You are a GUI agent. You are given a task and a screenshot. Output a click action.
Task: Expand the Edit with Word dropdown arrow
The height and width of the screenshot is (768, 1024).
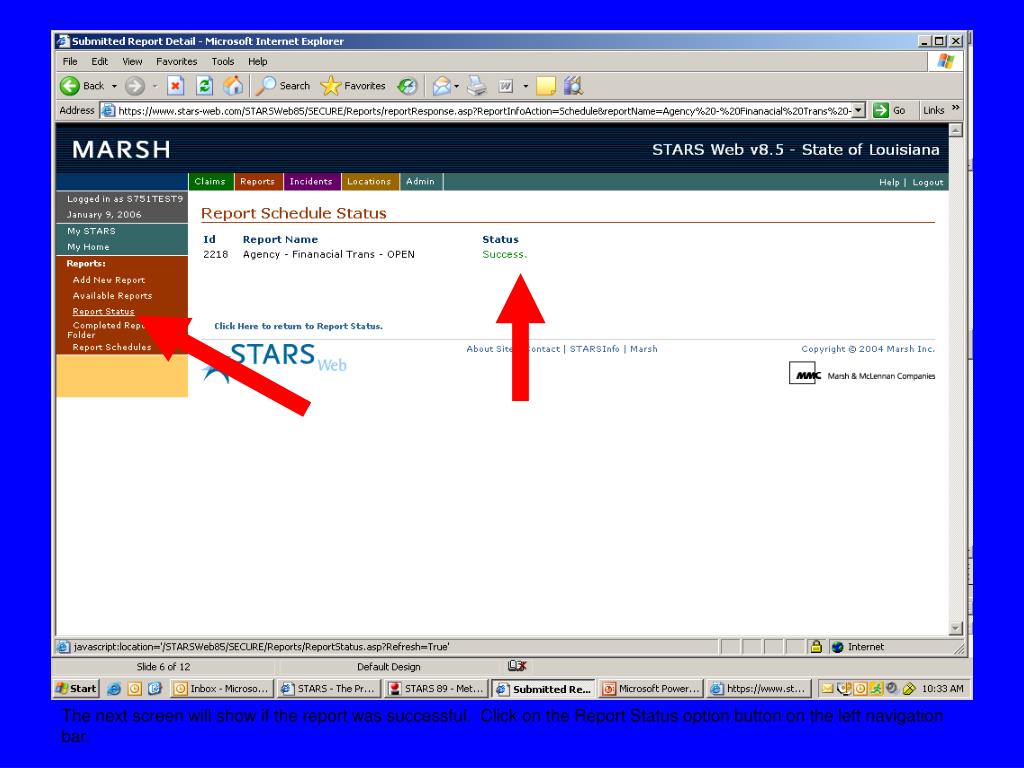(x=525, y=86)
